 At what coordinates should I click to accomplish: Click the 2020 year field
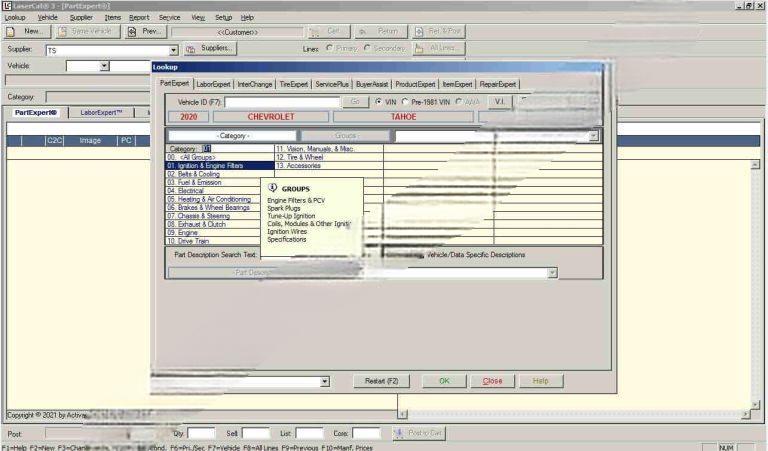[189, 117]
